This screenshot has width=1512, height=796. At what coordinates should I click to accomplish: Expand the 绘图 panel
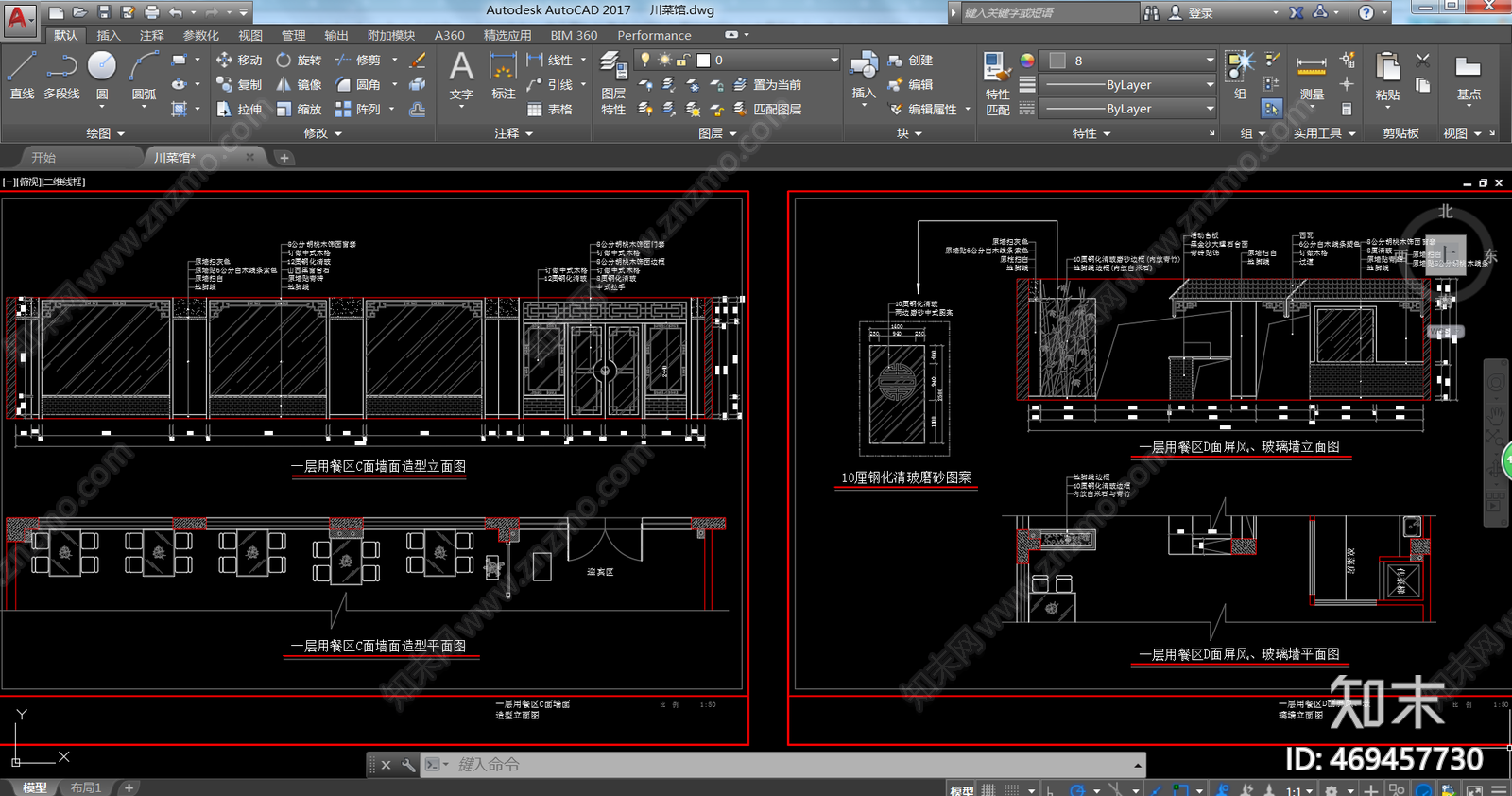coord(105,133)
